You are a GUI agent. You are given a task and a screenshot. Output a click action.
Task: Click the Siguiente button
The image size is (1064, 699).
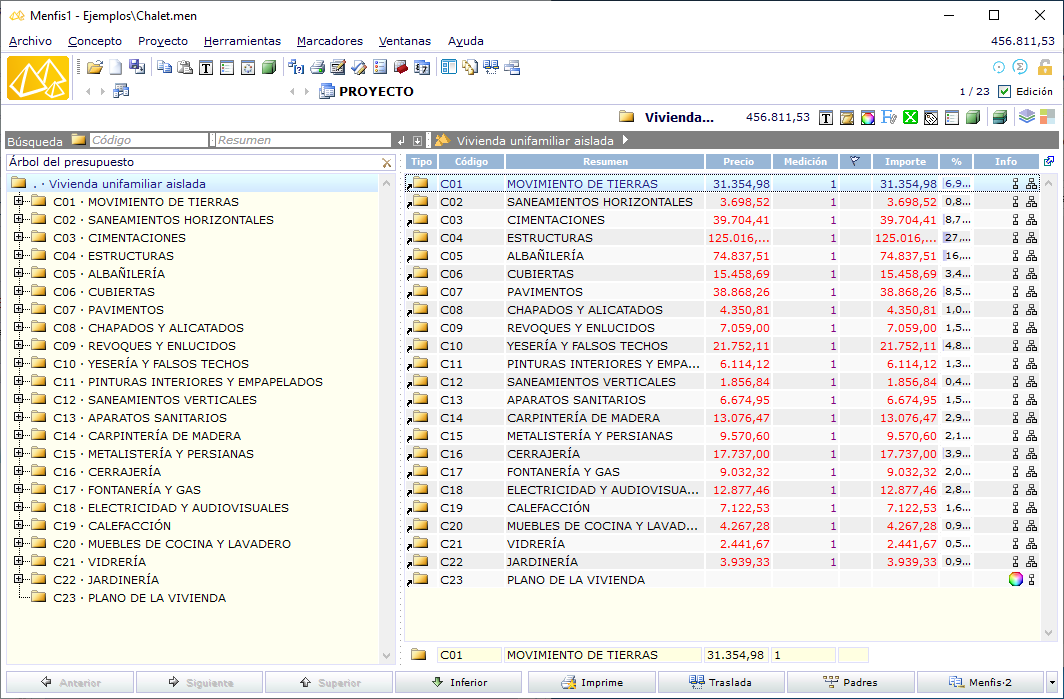pyautogui.click(x=200, y=682)
